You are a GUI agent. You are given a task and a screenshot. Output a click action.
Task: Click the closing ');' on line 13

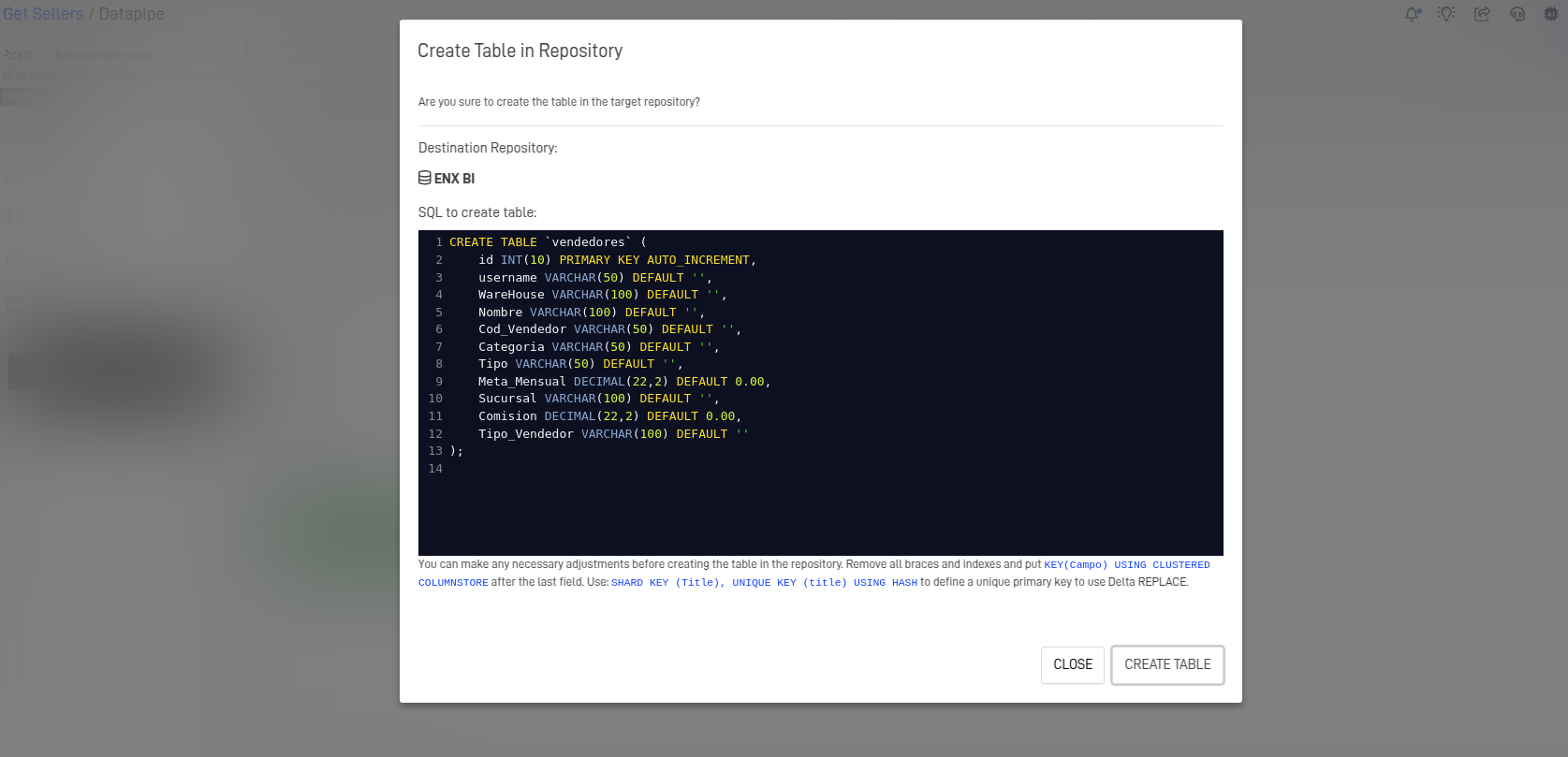click(x=456, y=451)
